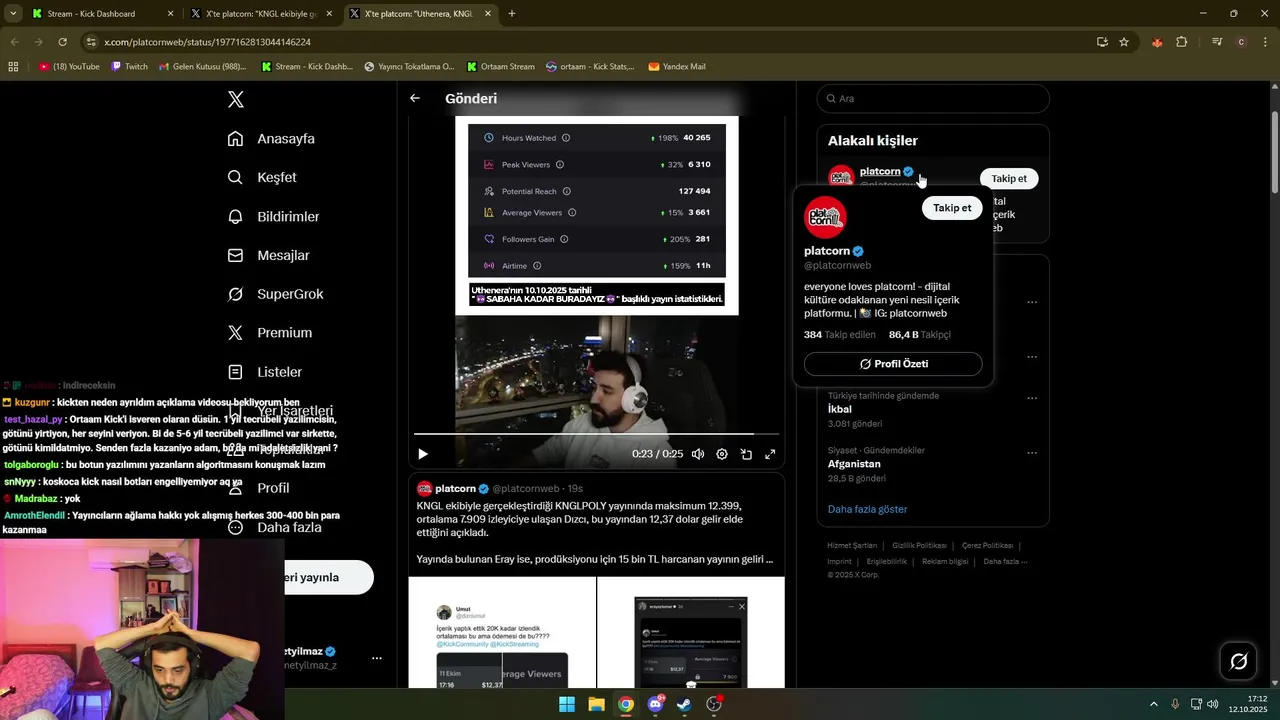Open more options for Afganistan trend

click(x=1032, y=453)
